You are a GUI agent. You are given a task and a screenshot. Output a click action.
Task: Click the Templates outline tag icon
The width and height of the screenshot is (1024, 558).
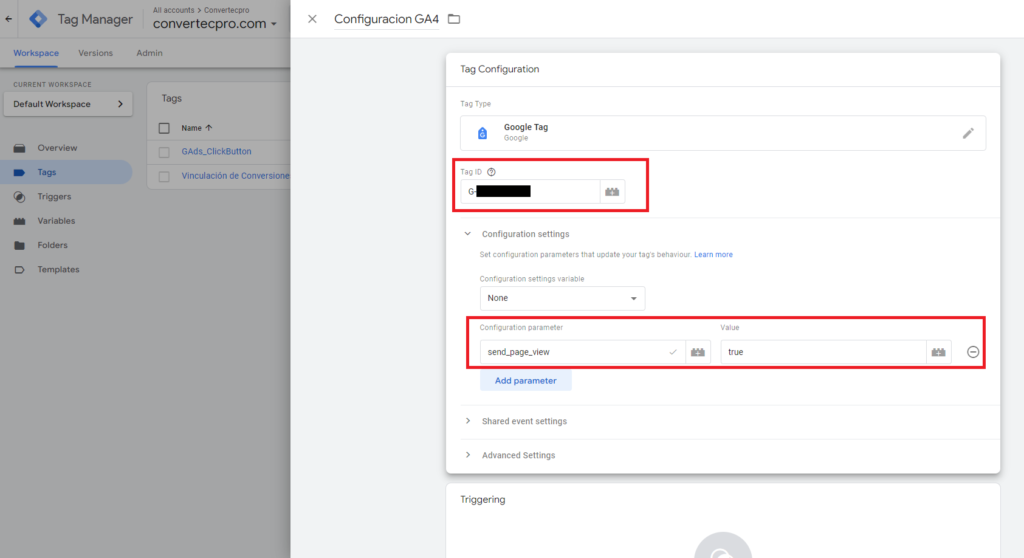pyautogui.click(x=20, y=270)
